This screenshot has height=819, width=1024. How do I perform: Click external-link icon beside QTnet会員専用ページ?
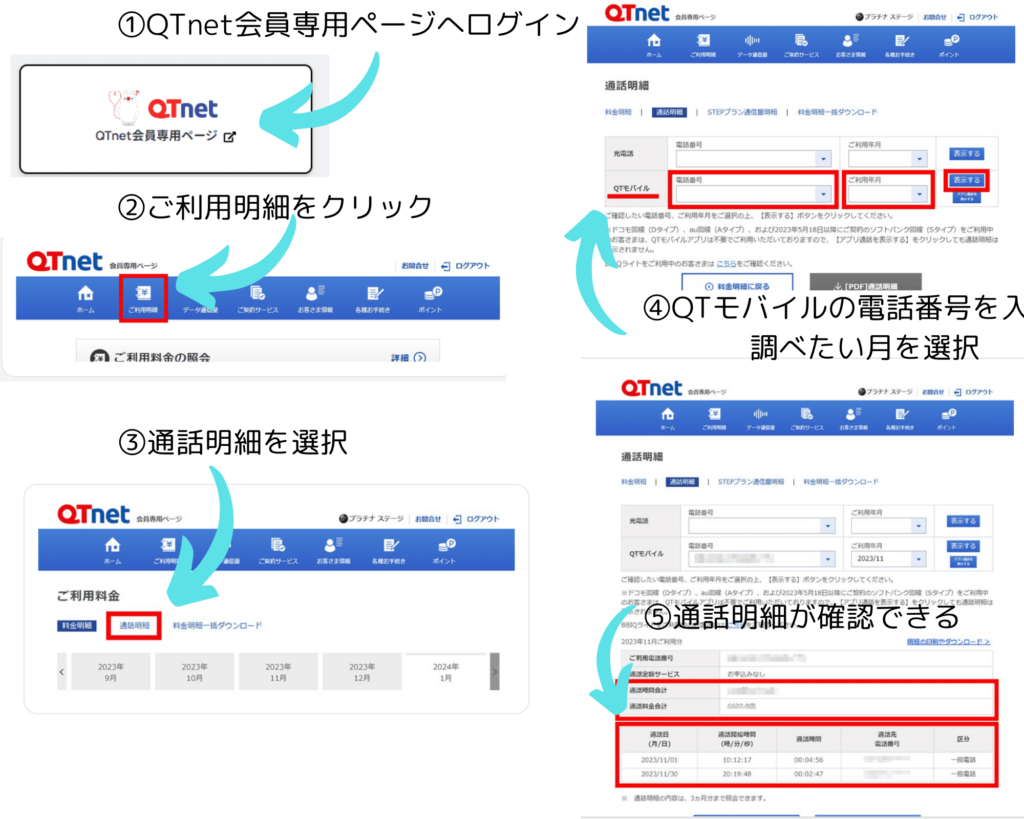pos(230,137)
